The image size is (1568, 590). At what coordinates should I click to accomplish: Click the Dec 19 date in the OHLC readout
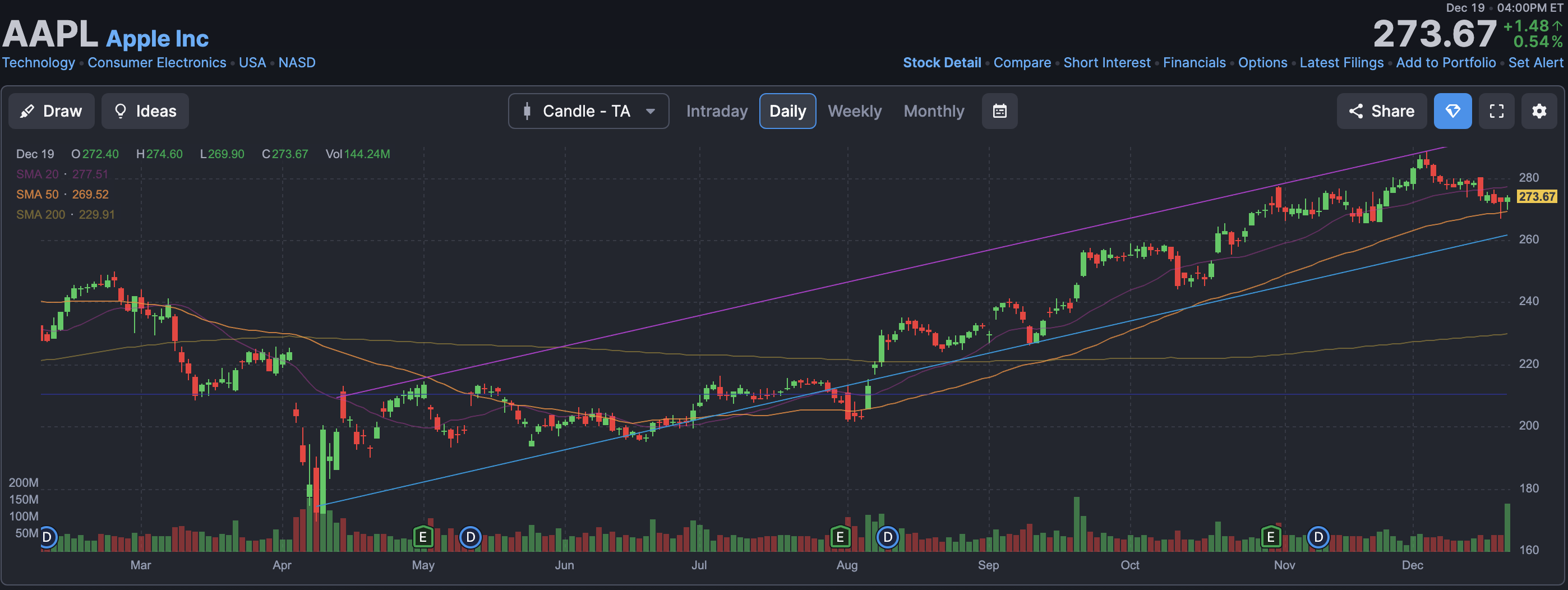tap(35, 154)
